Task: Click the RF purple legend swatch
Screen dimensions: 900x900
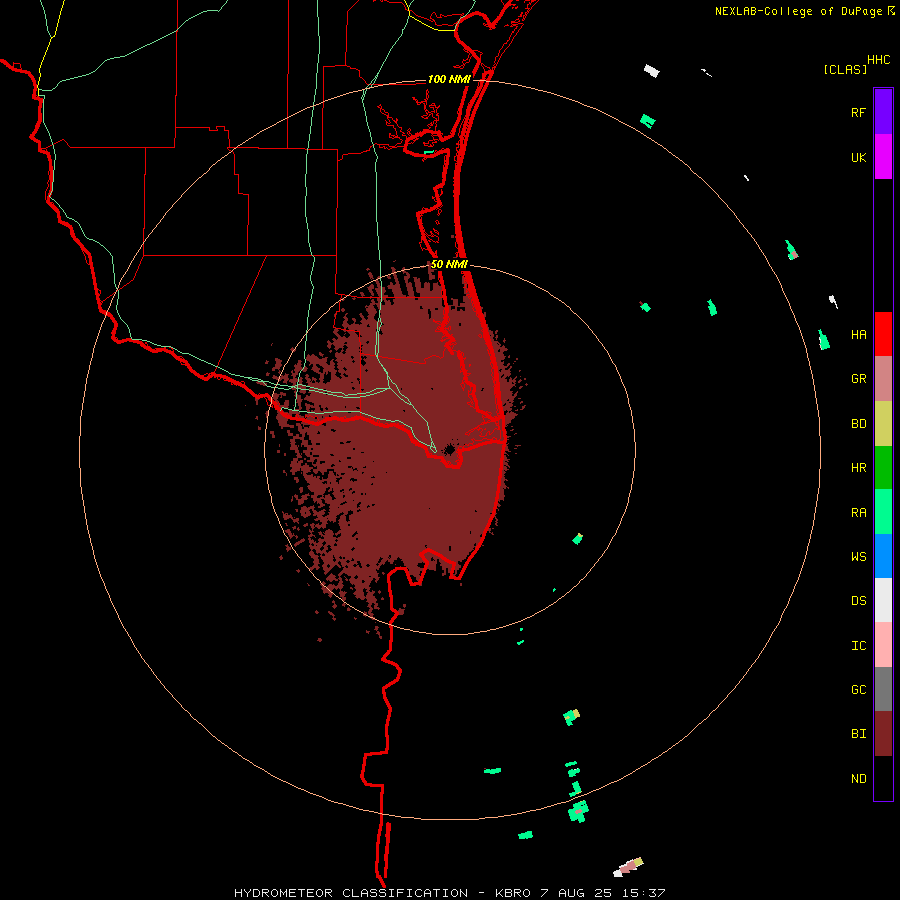Action: tap(883, 112)
